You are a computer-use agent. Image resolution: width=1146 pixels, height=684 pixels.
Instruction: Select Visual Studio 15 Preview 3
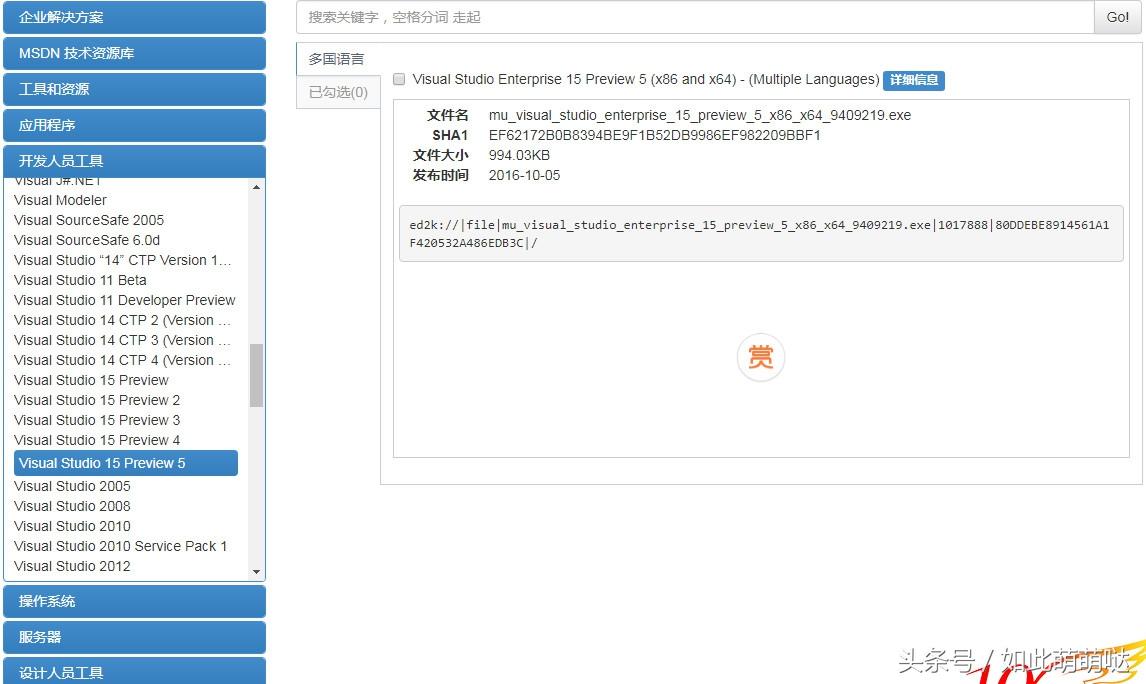(x=96, y=420)
